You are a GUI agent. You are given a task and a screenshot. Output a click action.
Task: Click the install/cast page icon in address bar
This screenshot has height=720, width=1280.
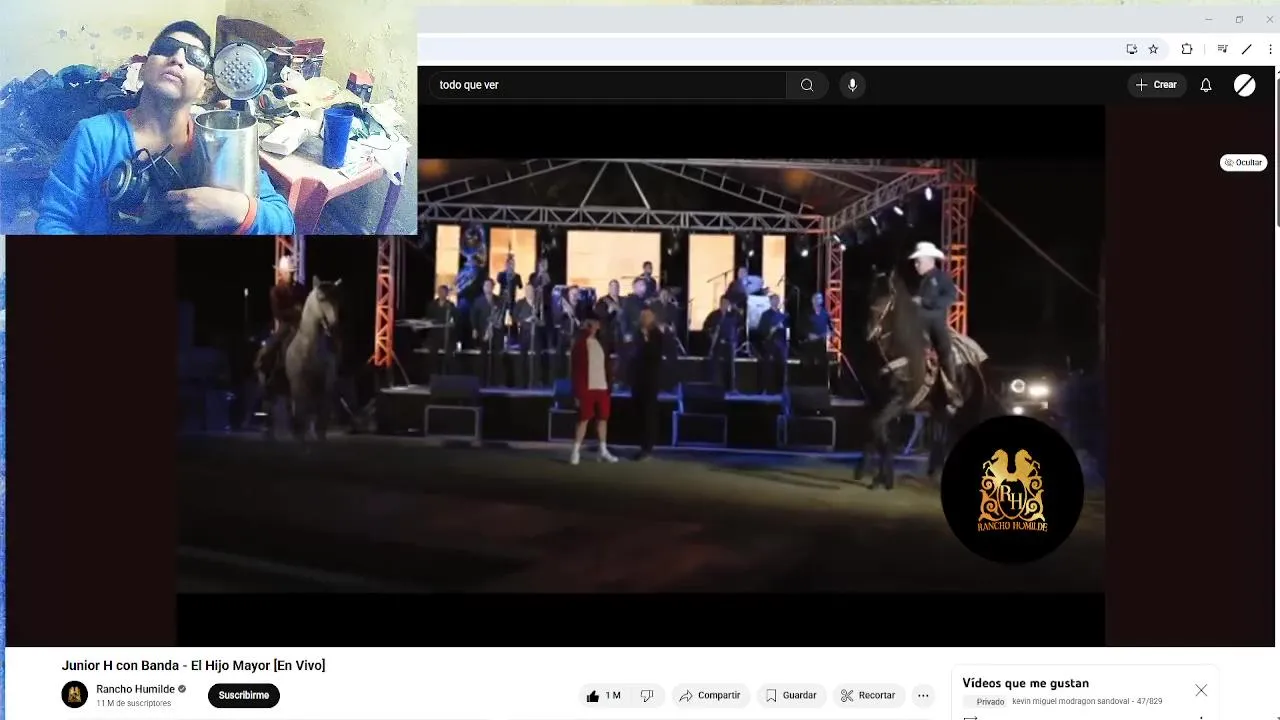(1132, 49)
